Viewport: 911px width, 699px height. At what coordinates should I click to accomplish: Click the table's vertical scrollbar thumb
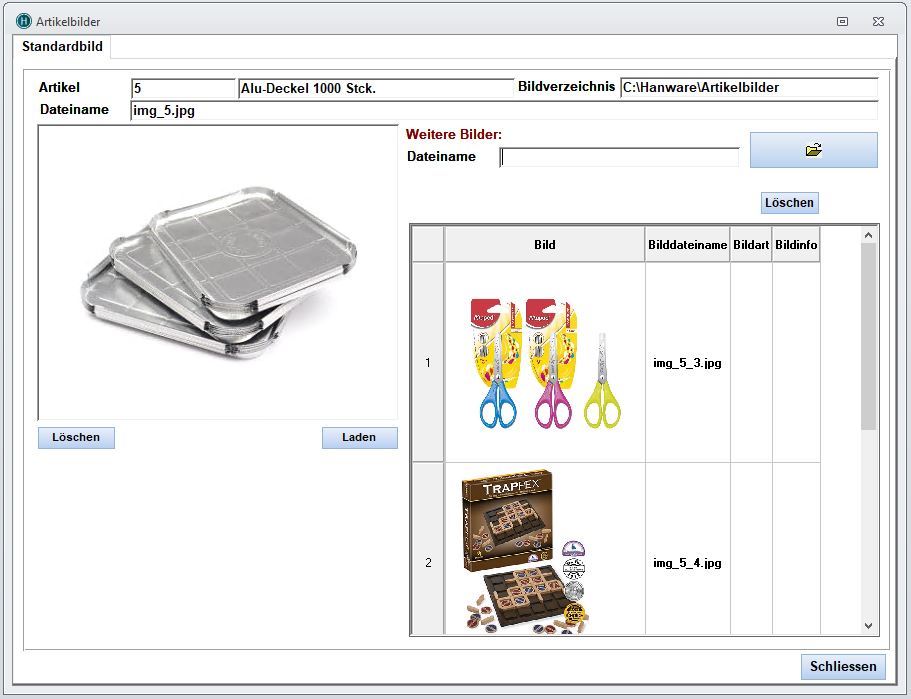click(868, 335)
